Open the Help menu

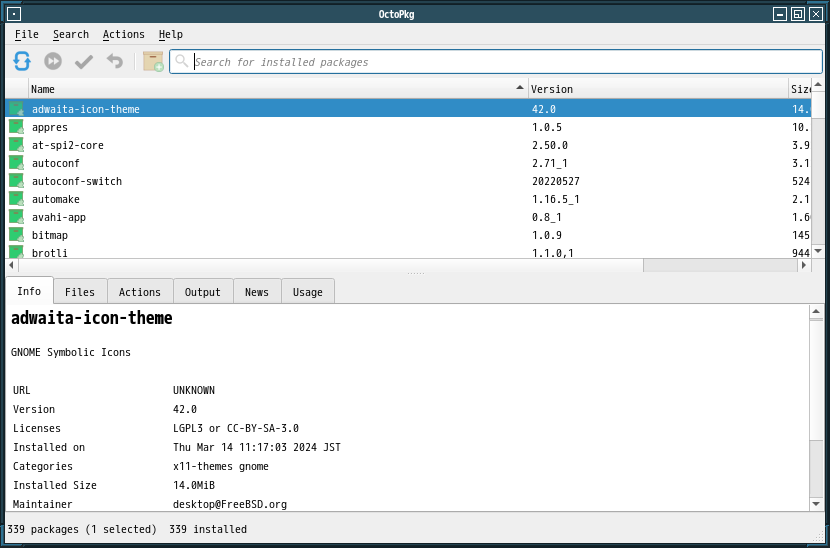point(170,34)
